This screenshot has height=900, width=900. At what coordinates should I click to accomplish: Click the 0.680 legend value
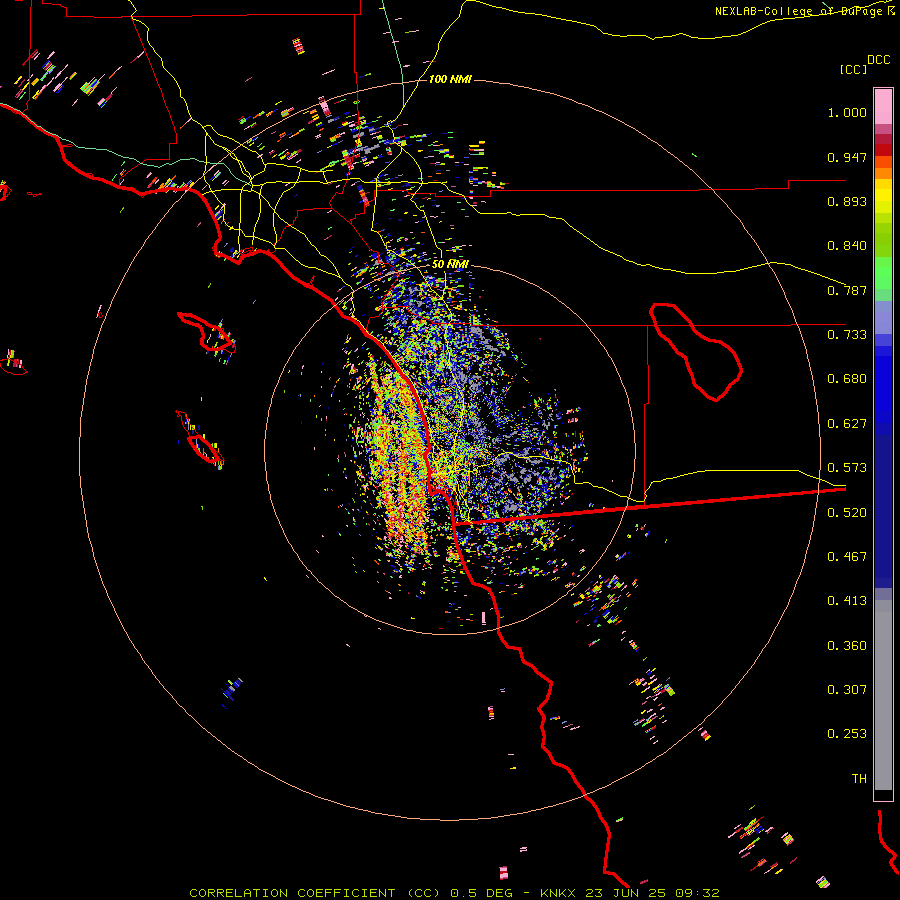click(x=847, y=379)
